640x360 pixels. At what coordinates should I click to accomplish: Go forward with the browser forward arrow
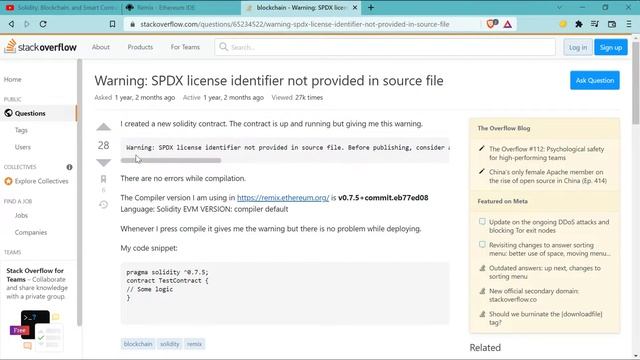[27, 24]
